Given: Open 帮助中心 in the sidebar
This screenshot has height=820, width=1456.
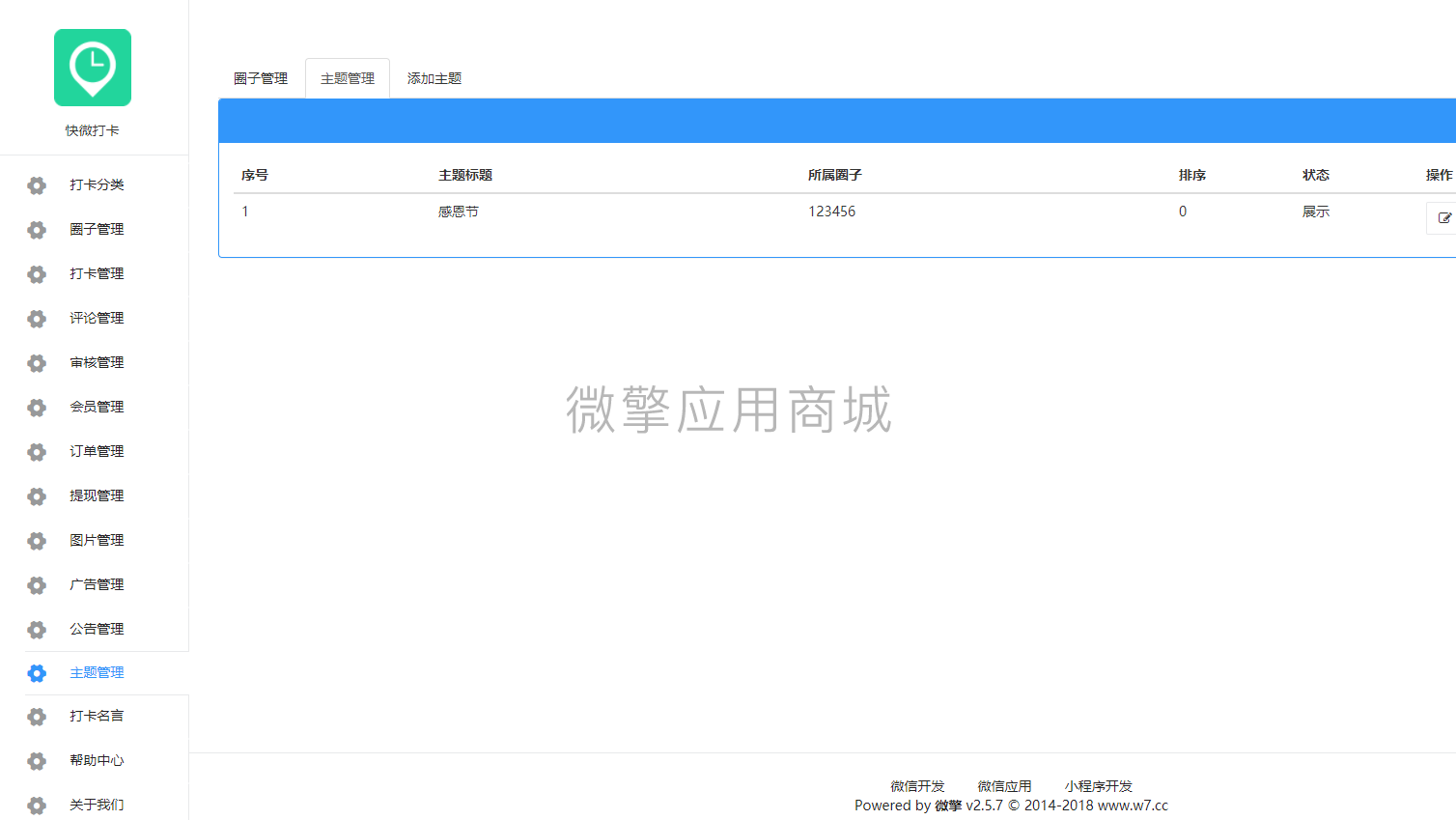Looking at the screenshot, I should pyautogui.click(x=96, y=761).
